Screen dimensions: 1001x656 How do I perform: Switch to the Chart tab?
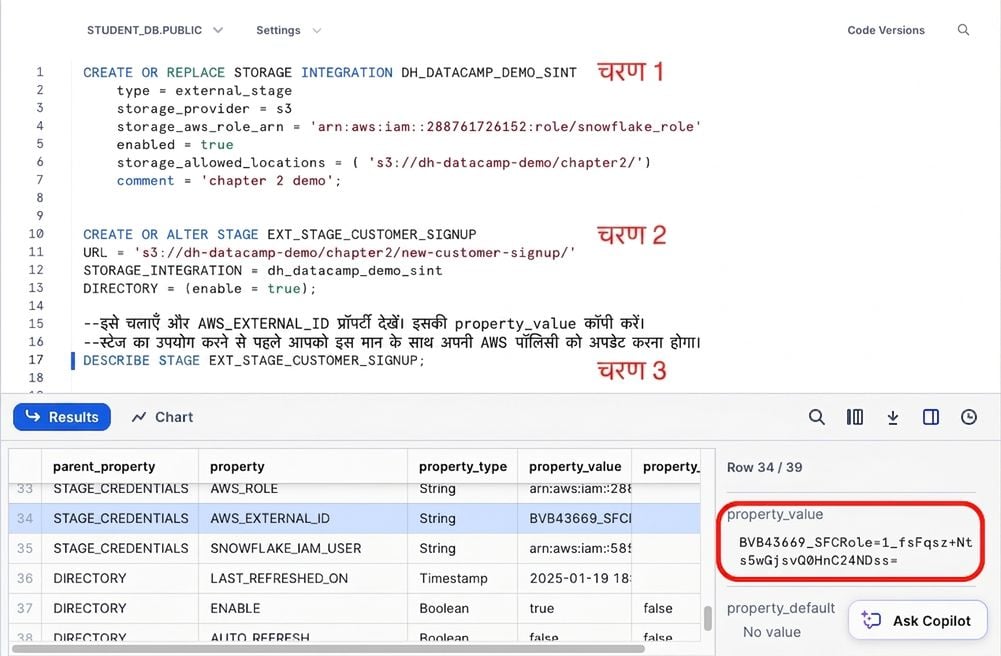pos(162,417)
